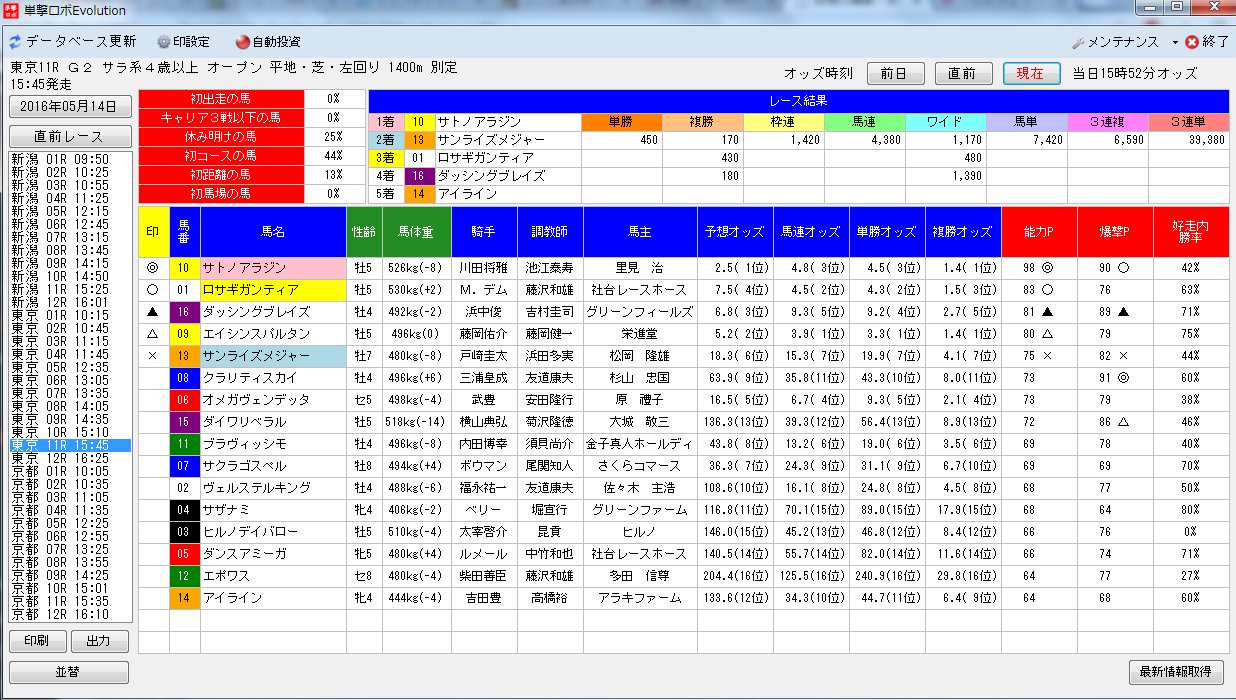Image resolution: width=1236 pixels, height=700 pixels.
Task: Click the date button 2016年05月14日
Action: click(x=69, y=106)
